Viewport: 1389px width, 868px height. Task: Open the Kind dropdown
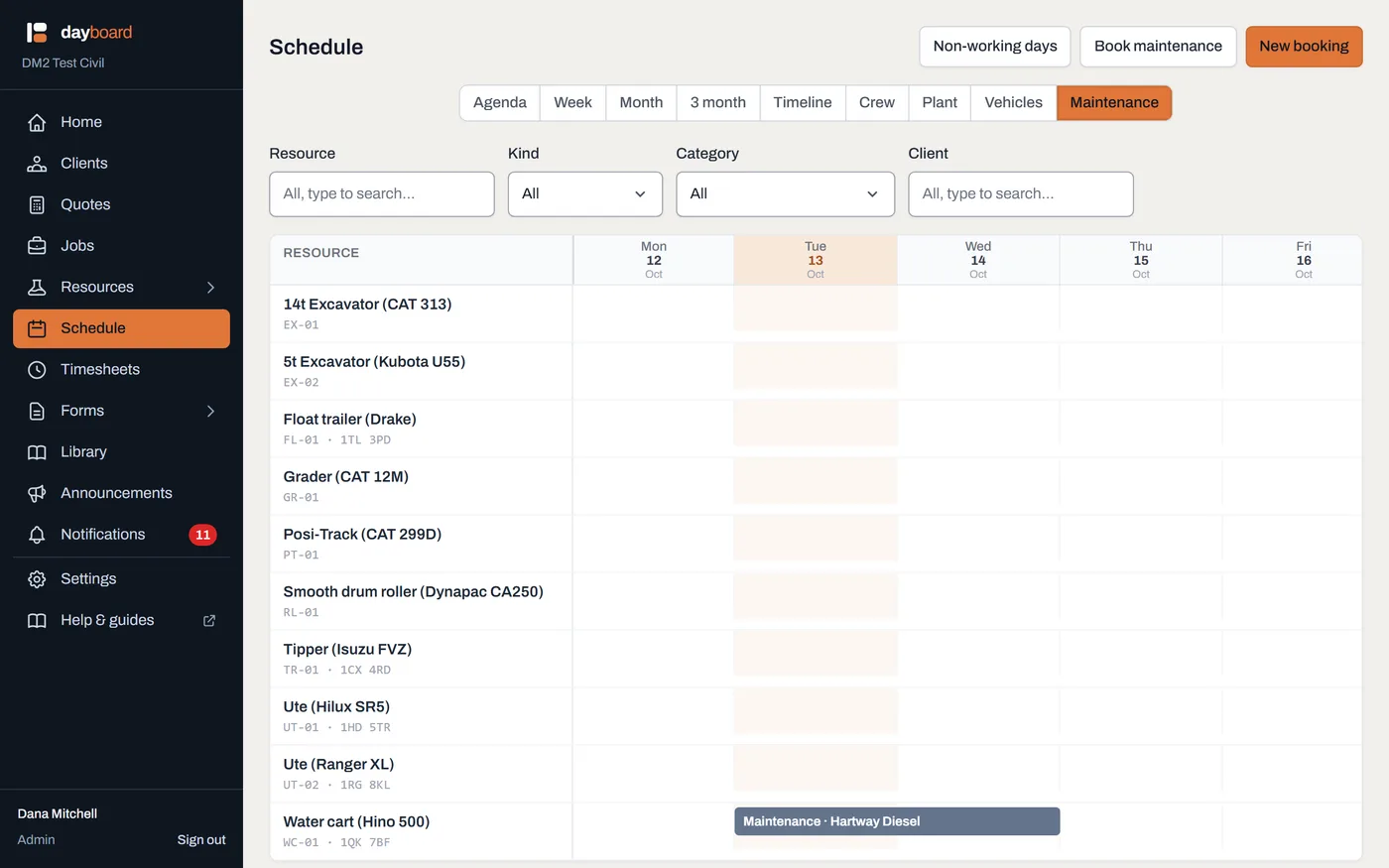(x=585, y=193)
